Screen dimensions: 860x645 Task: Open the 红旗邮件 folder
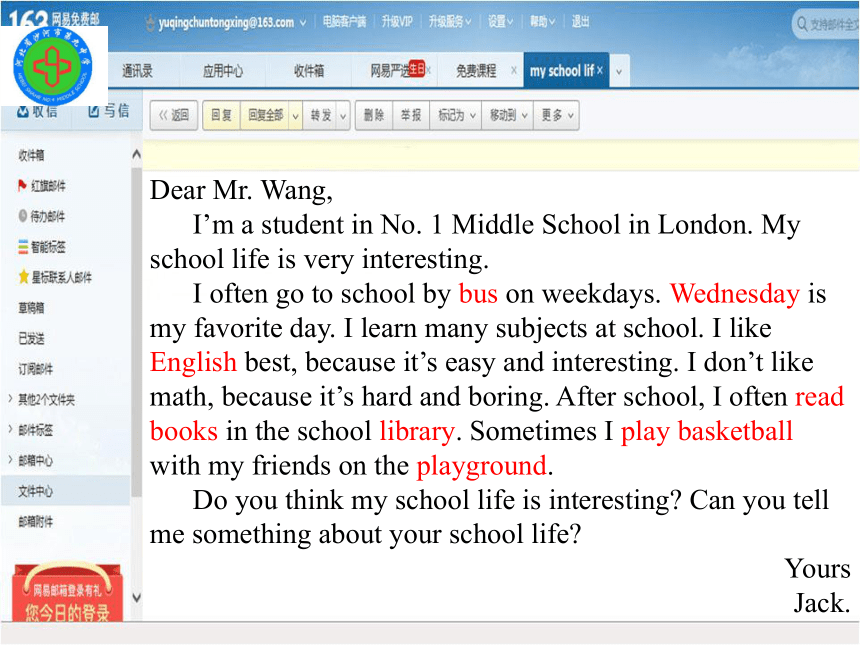[48, 186]
